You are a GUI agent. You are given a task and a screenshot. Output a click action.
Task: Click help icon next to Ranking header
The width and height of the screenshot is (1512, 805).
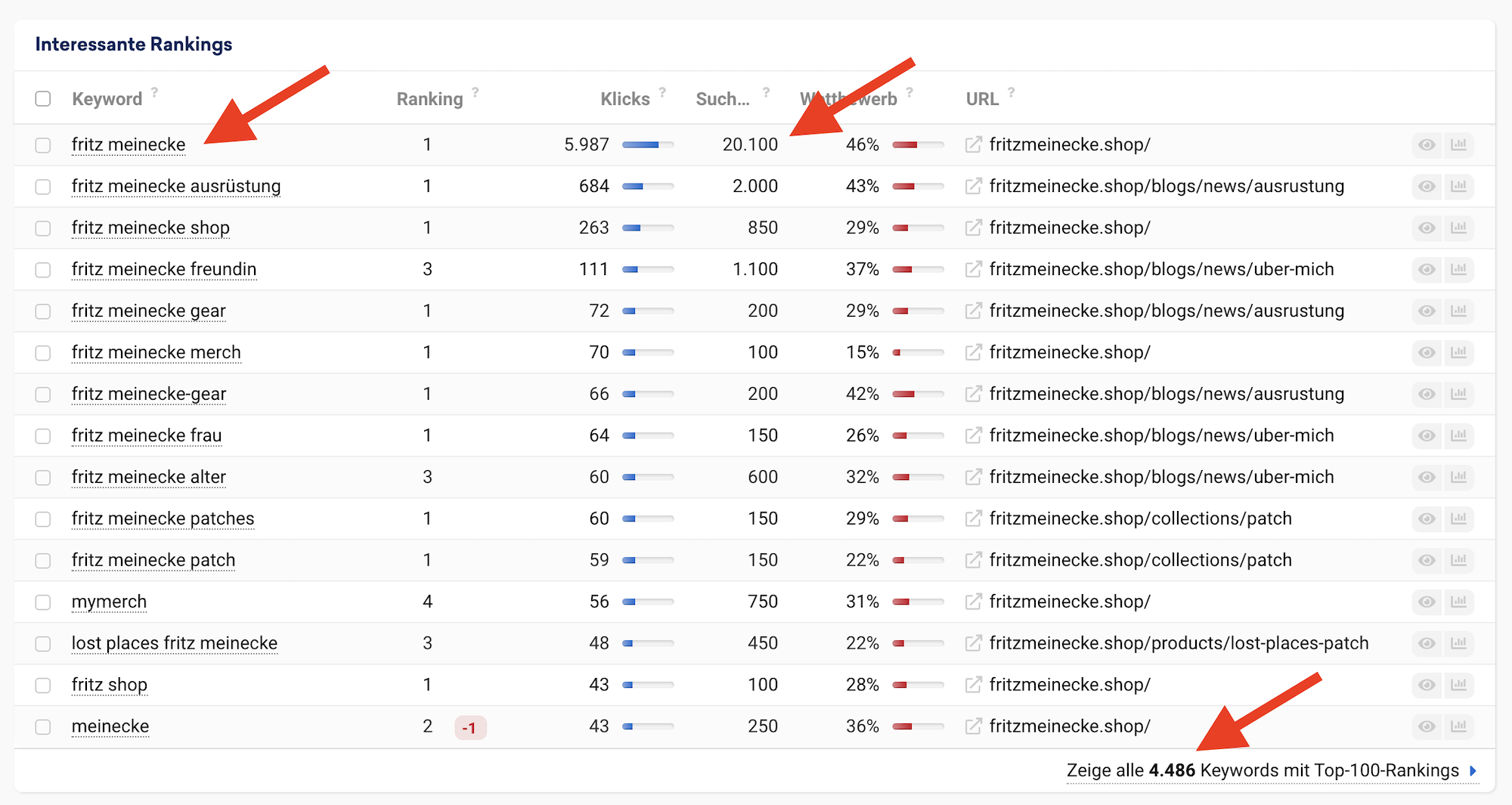(476, 92)
